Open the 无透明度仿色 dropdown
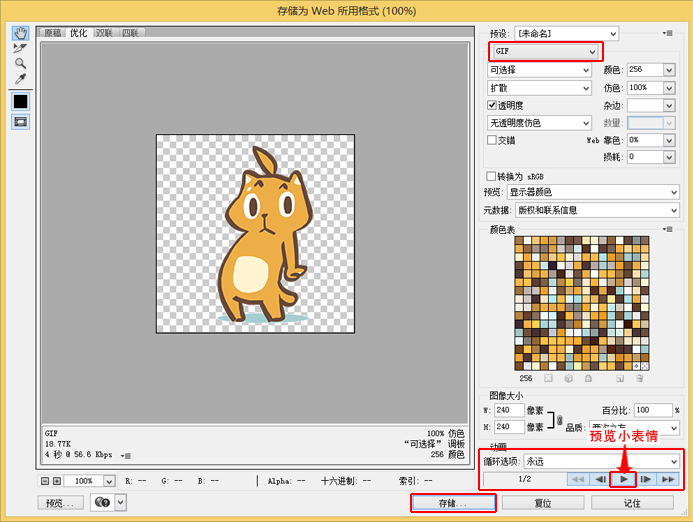 coord(539,123)
